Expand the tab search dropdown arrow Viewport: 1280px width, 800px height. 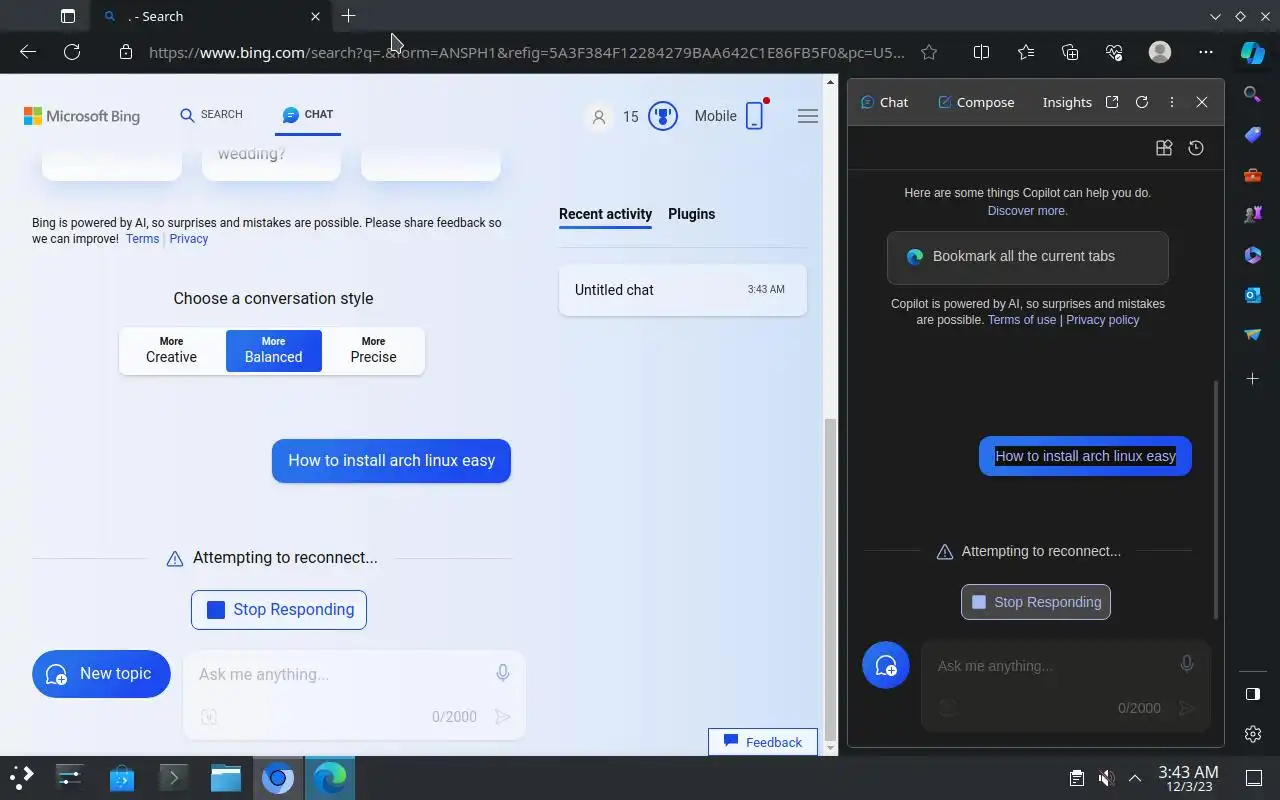(x=1215, y=16)
